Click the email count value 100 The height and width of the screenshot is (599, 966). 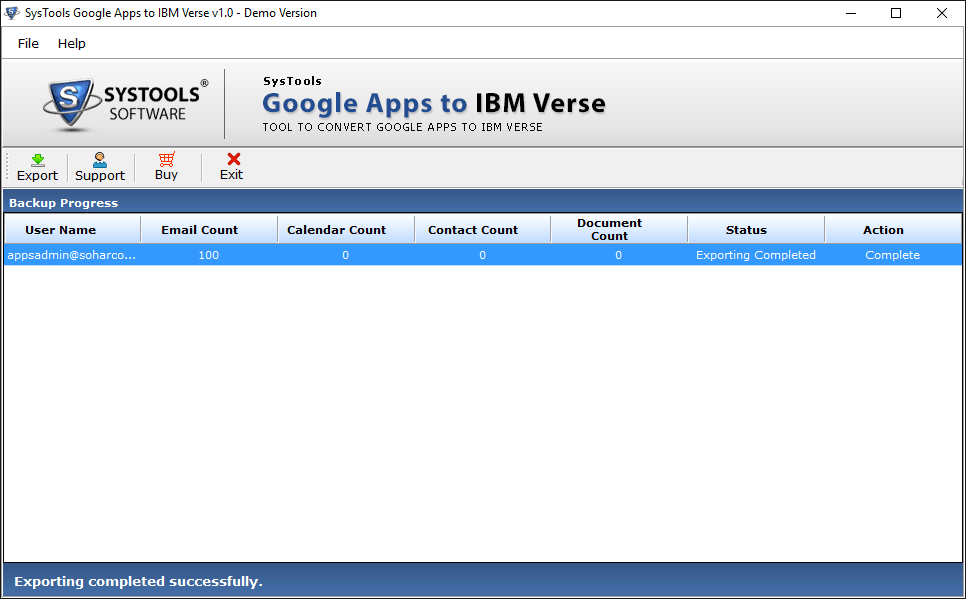tap(209, 255)
